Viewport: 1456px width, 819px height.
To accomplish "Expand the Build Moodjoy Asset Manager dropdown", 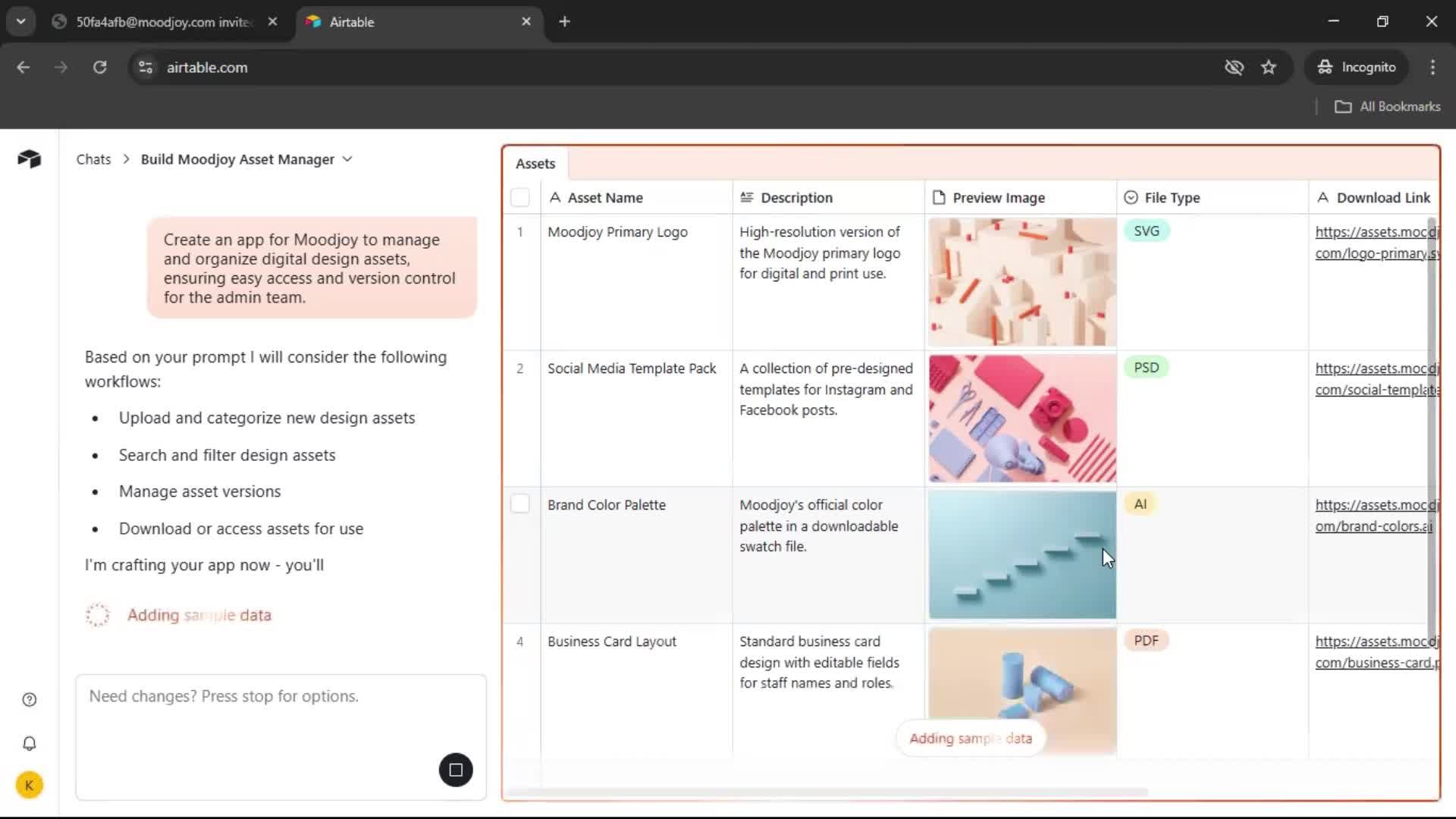I will click(347, 159).
